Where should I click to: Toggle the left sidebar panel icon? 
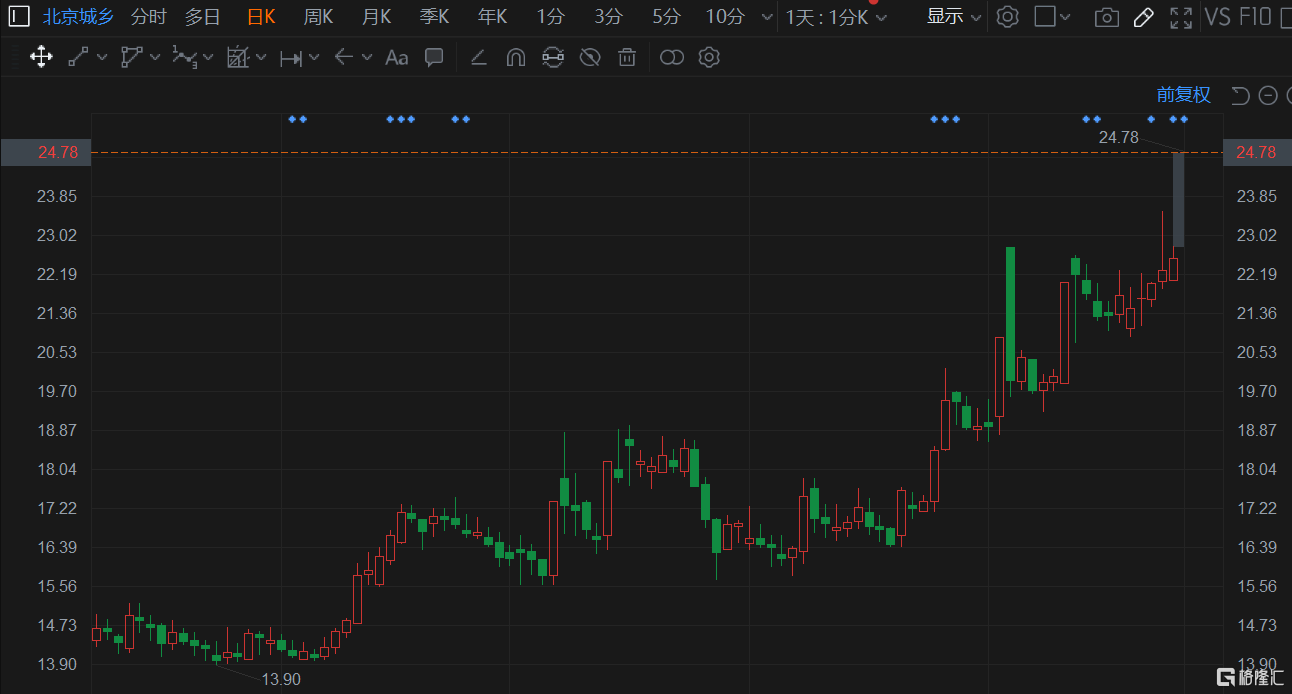point(19,17)
